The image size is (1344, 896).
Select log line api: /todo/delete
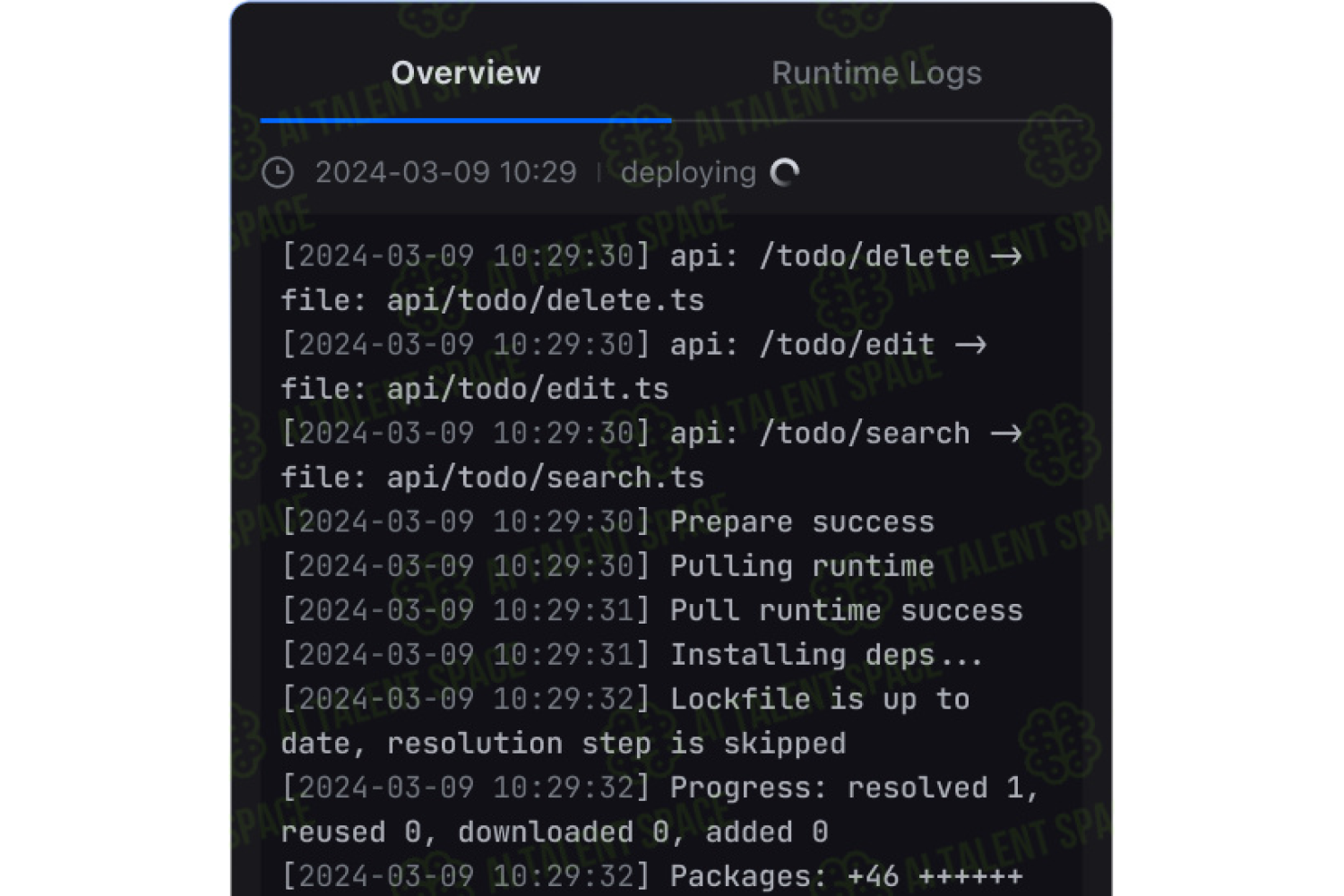[651, 256]
